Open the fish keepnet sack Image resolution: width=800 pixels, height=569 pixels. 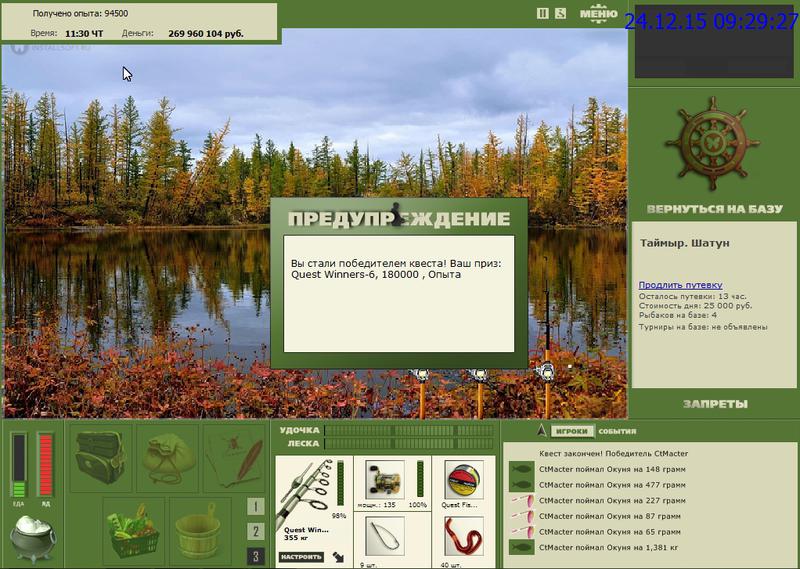point(168,458)
